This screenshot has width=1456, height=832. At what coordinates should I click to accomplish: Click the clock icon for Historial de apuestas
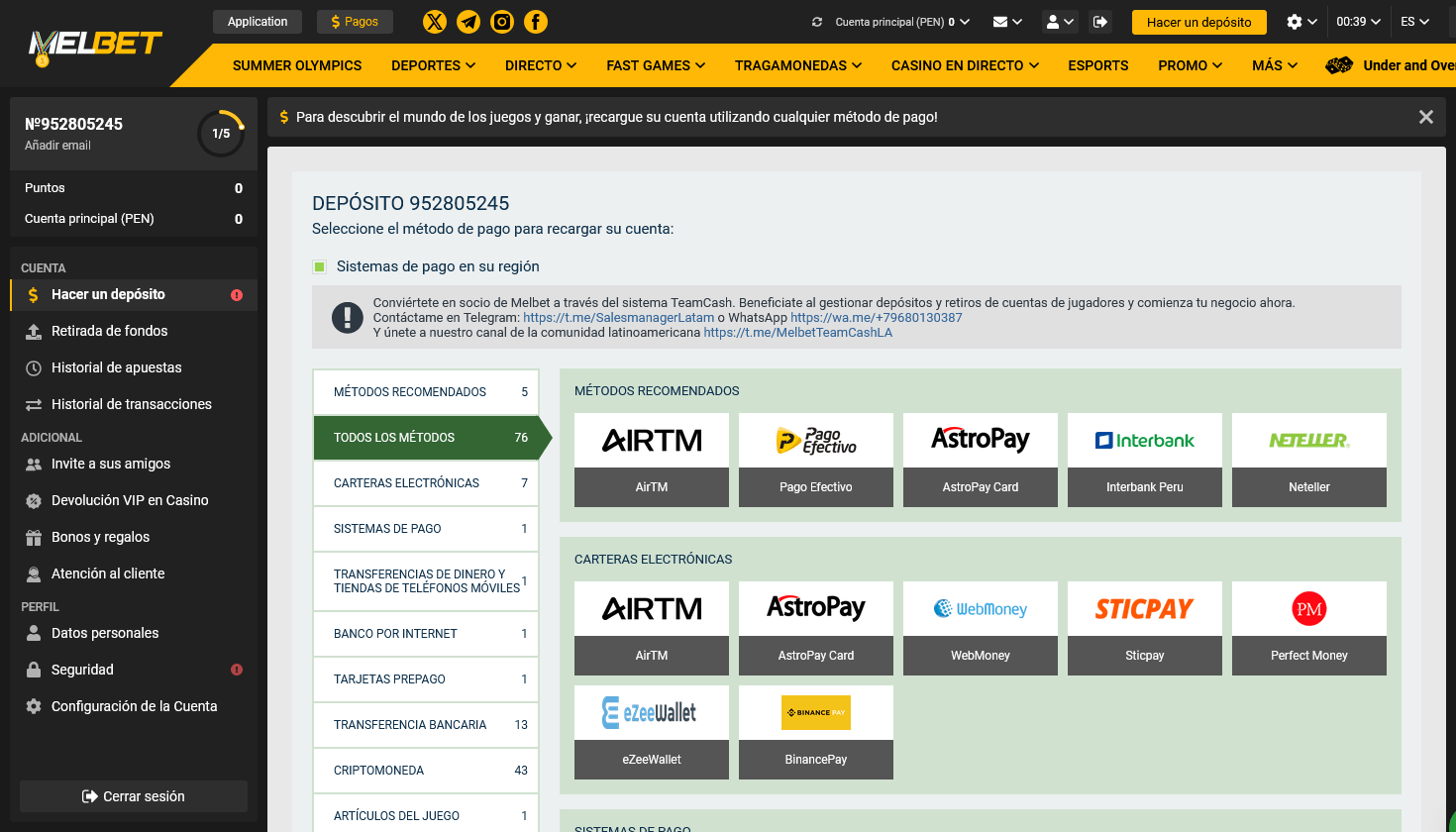click(x=34, y=368)
